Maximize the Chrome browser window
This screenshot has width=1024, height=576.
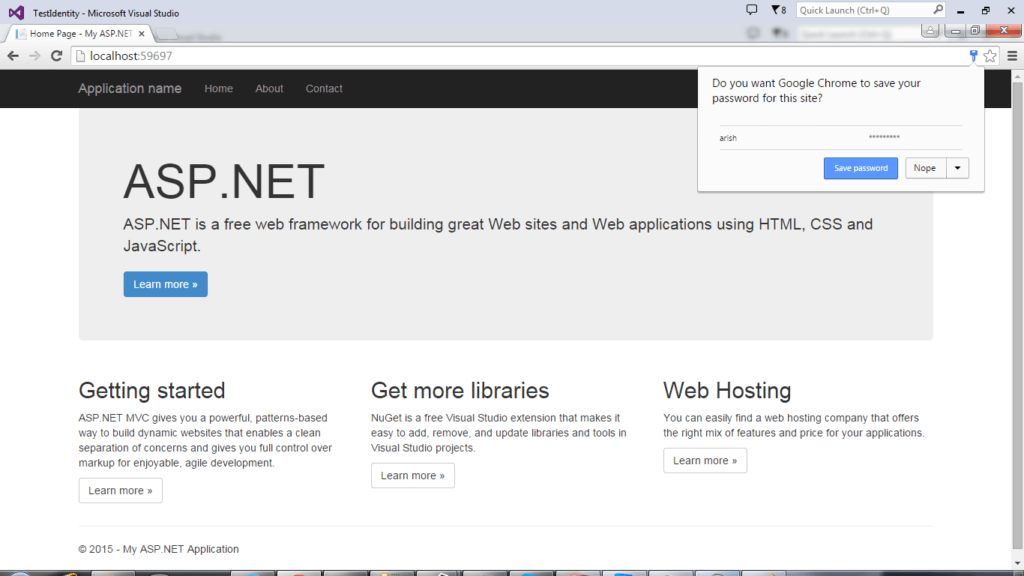pyautogui.click(x=975, y=31)
